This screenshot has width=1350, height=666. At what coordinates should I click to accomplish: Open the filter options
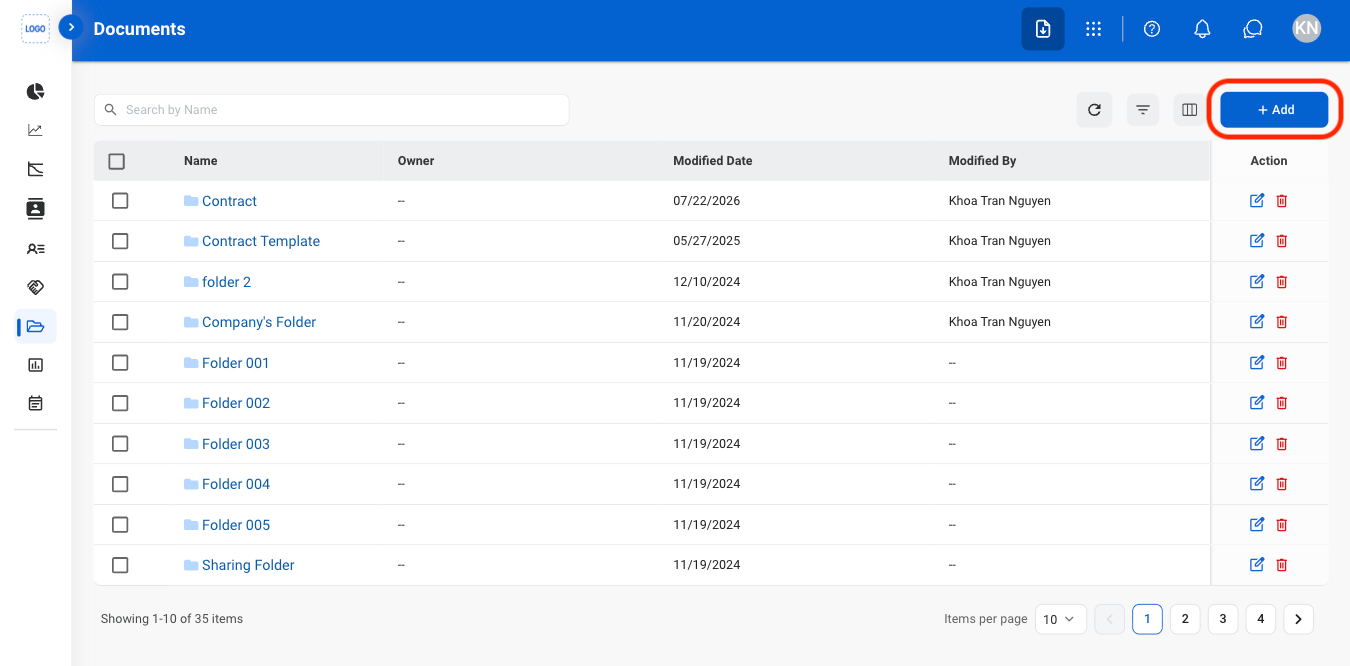[x=1142, y=110]
